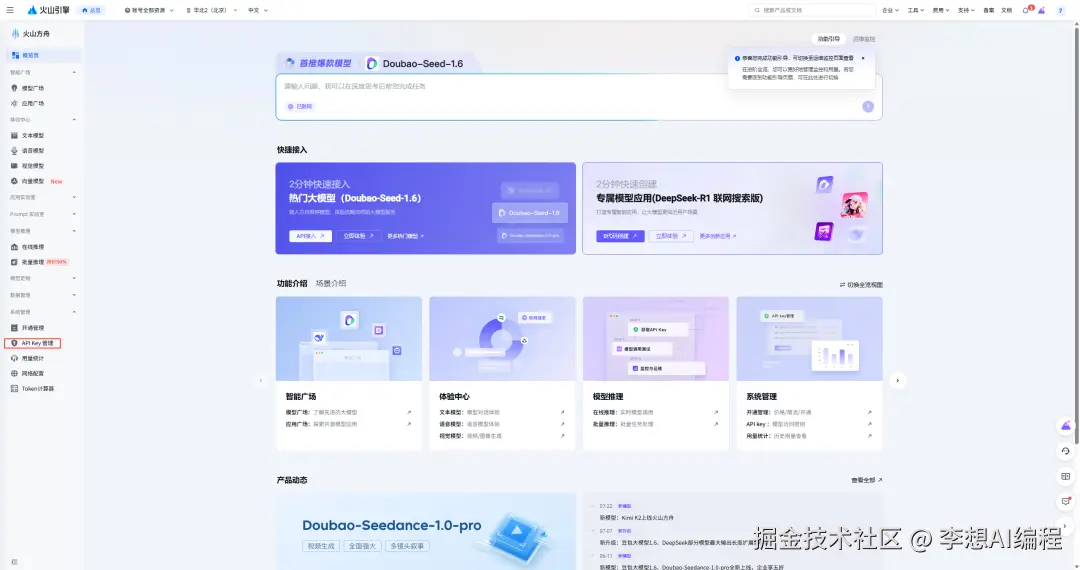
Task: Open the API key link in 系统管理 card
Action: pyautogui.click(x=809, y=424)
